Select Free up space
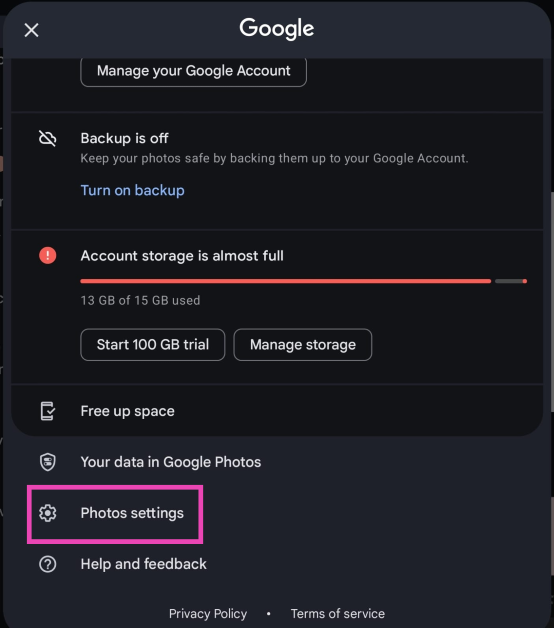The height and width of the screenshot is (628, 554). coord(277,411)
